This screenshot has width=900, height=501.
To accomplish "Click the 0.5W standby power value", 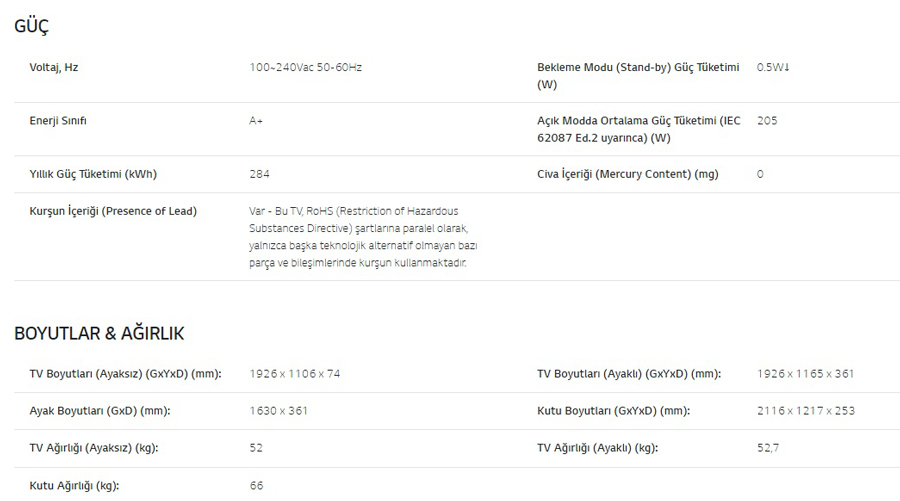I will [x=773, y=67].
